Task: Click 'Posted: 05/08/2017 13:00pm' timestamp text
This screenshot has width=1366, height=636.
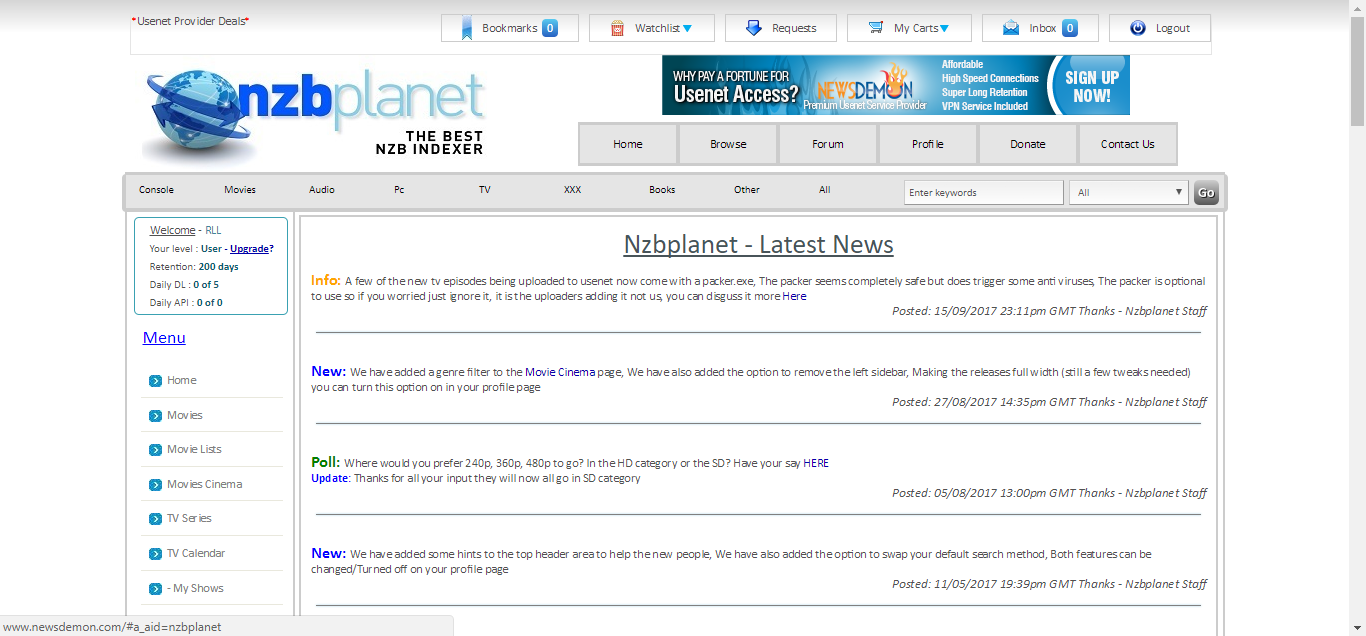Action: 969,493
